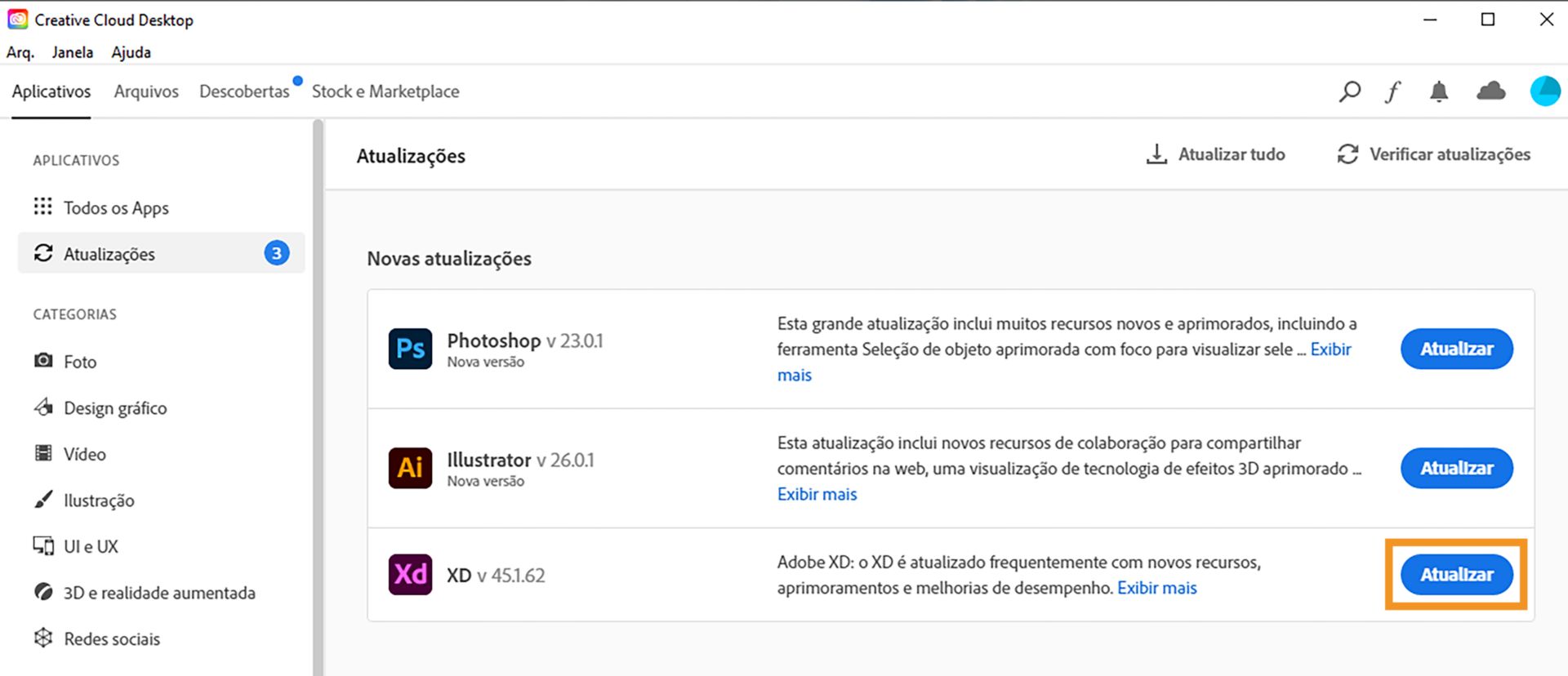Click the sphere icon for 3D e realidade aumentada
1568x676 pixels.
(43, 592)
